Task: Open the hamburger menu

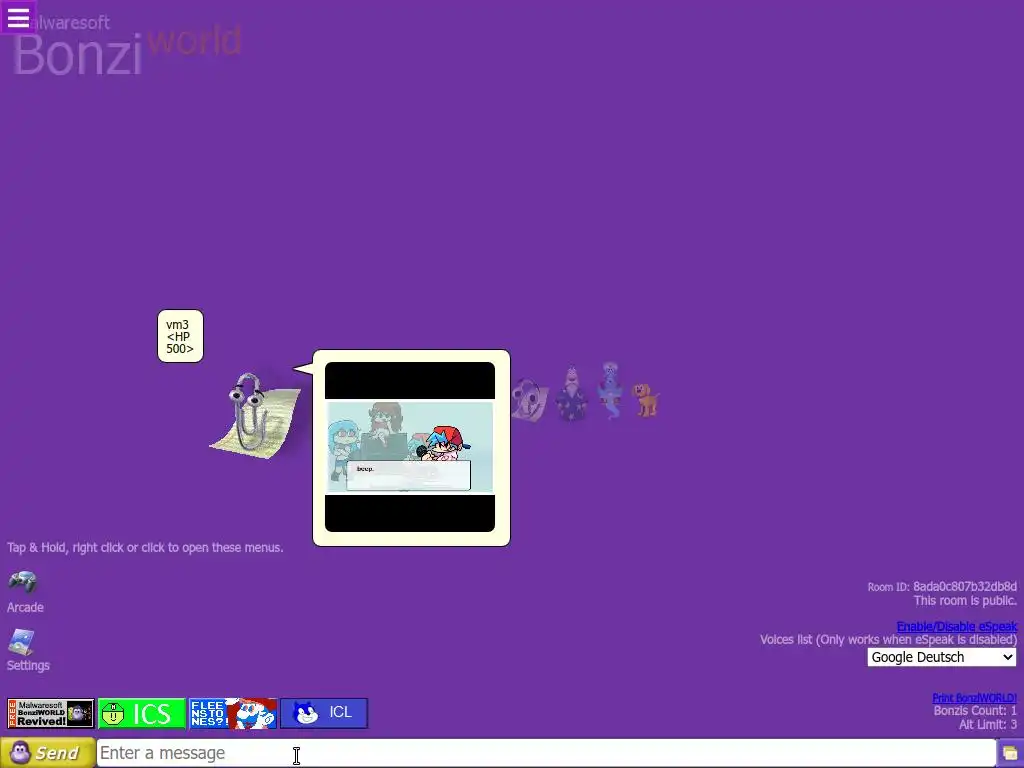Action: point(18,18)
